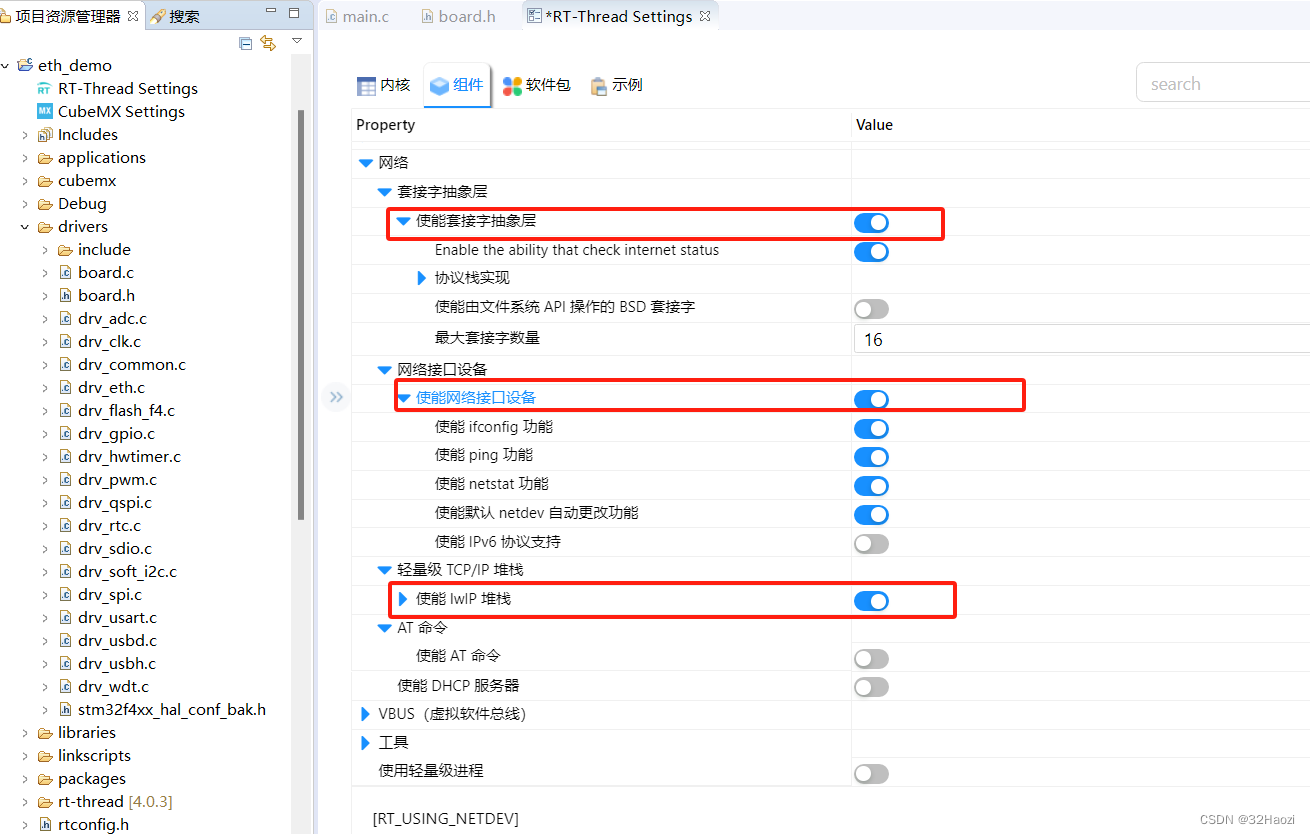Click the collapse all icon in explorer toolbar
Screen dimensions: 1310x834
point(246,43)
